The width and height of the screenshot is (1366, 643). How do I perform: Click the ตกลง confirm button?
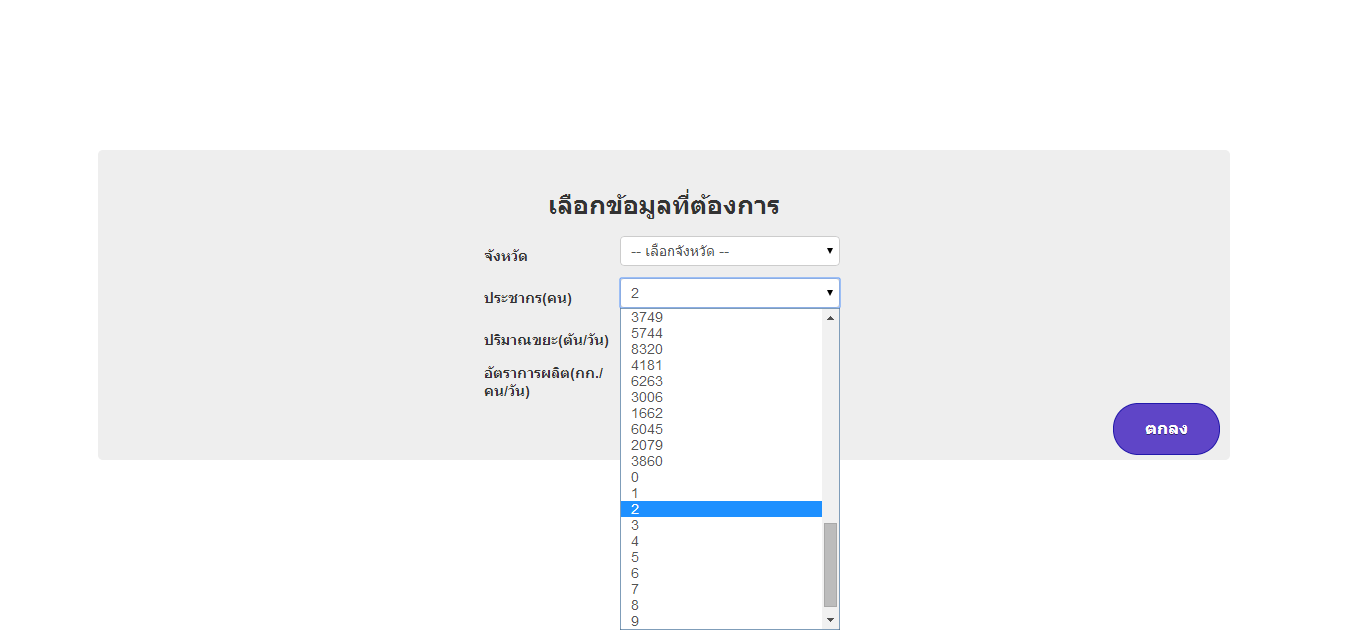tap(1166, 429)
